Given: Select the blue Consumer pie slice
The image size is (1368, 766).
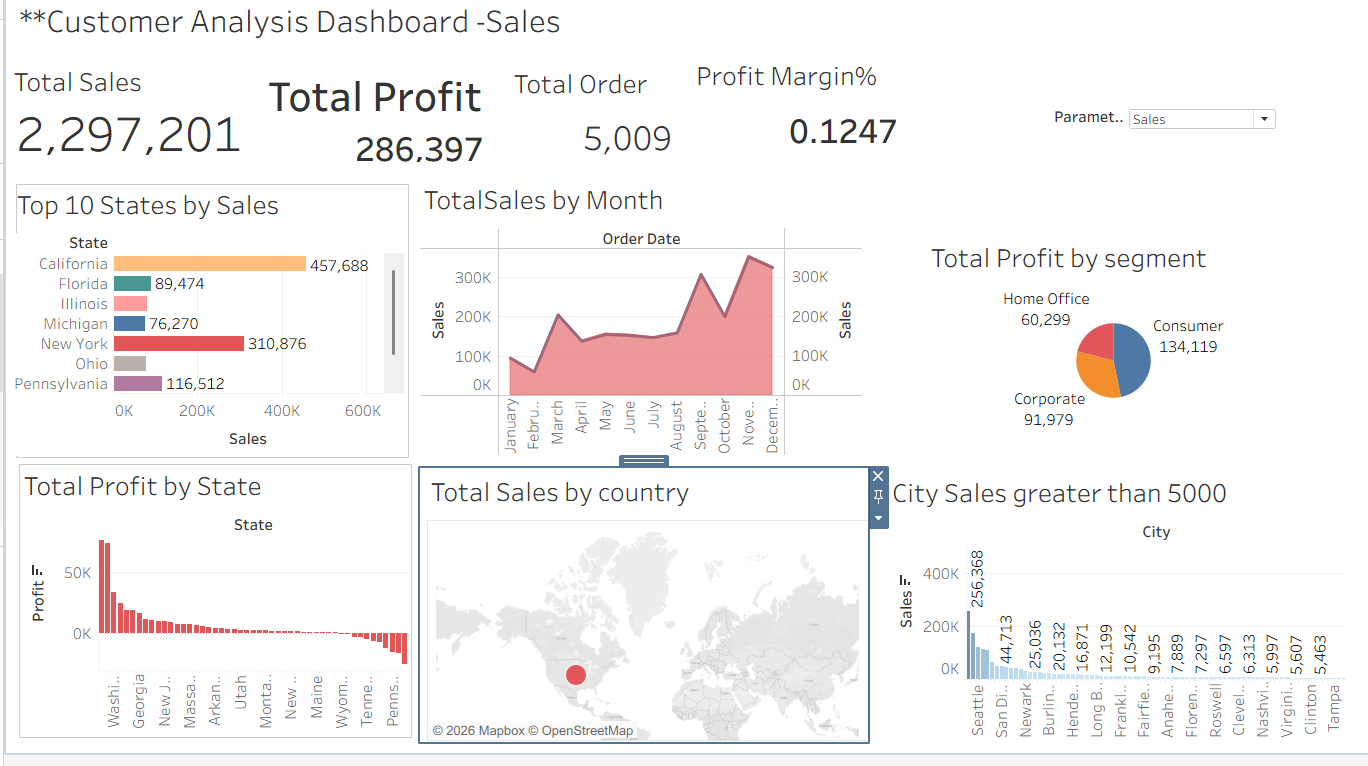Looking at the screenshot, I should point(1133,360).
